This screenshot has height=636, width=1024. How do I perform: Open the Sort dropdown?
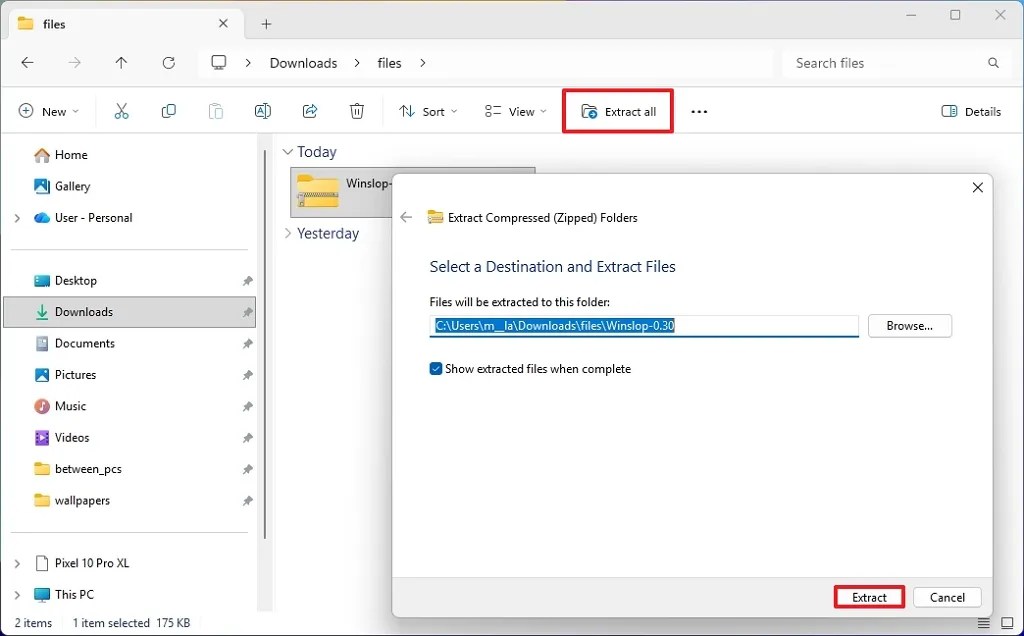[427, 111]
